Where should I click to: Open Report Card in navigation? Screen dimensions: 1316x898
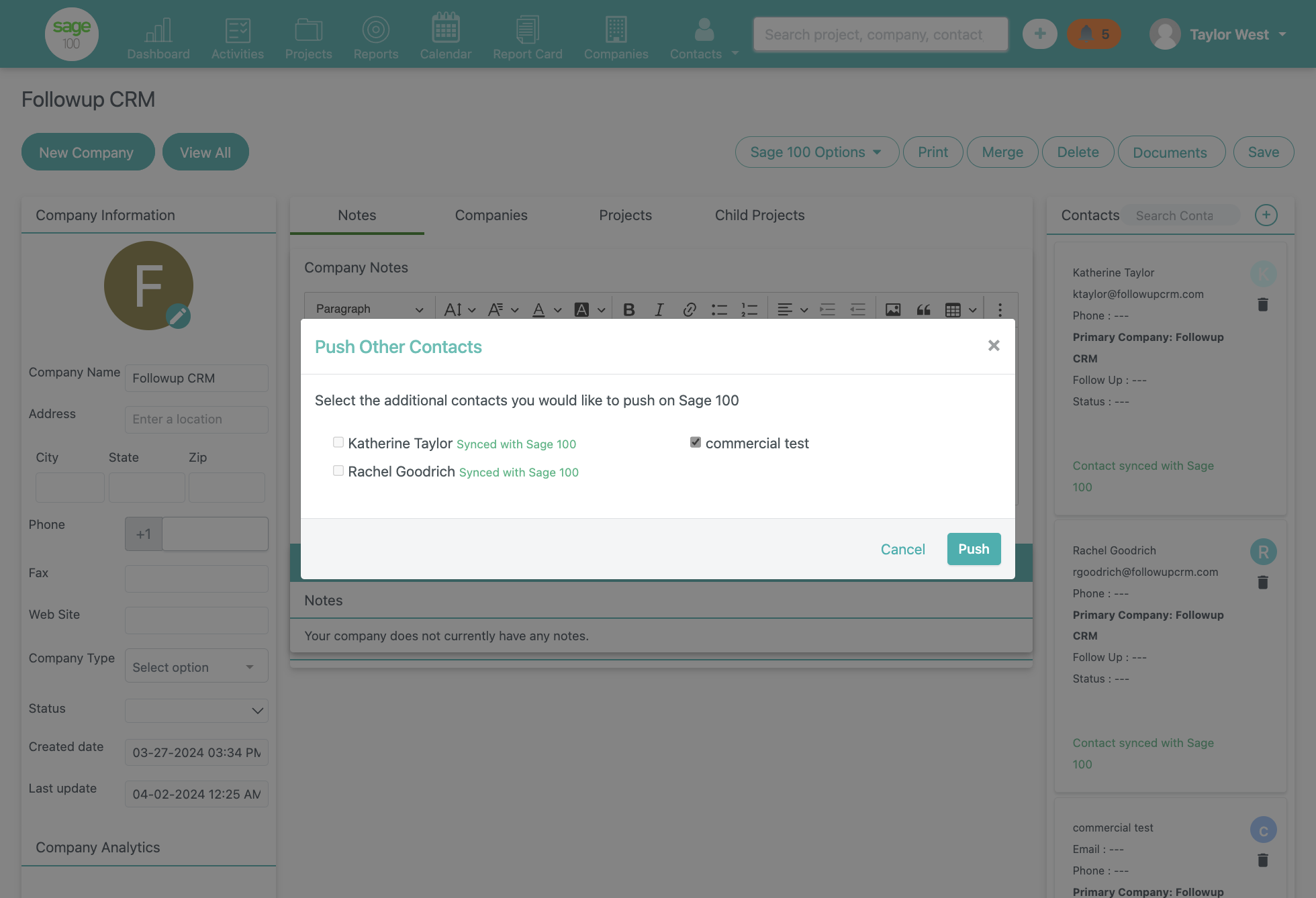(x=528, y=38)
